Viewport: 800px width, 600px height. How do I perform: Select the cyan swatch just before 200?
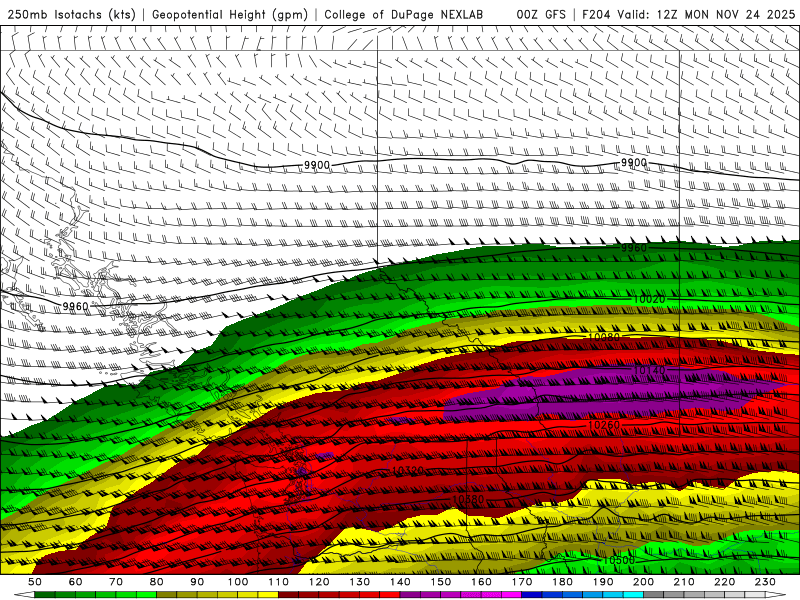point(634,595)
